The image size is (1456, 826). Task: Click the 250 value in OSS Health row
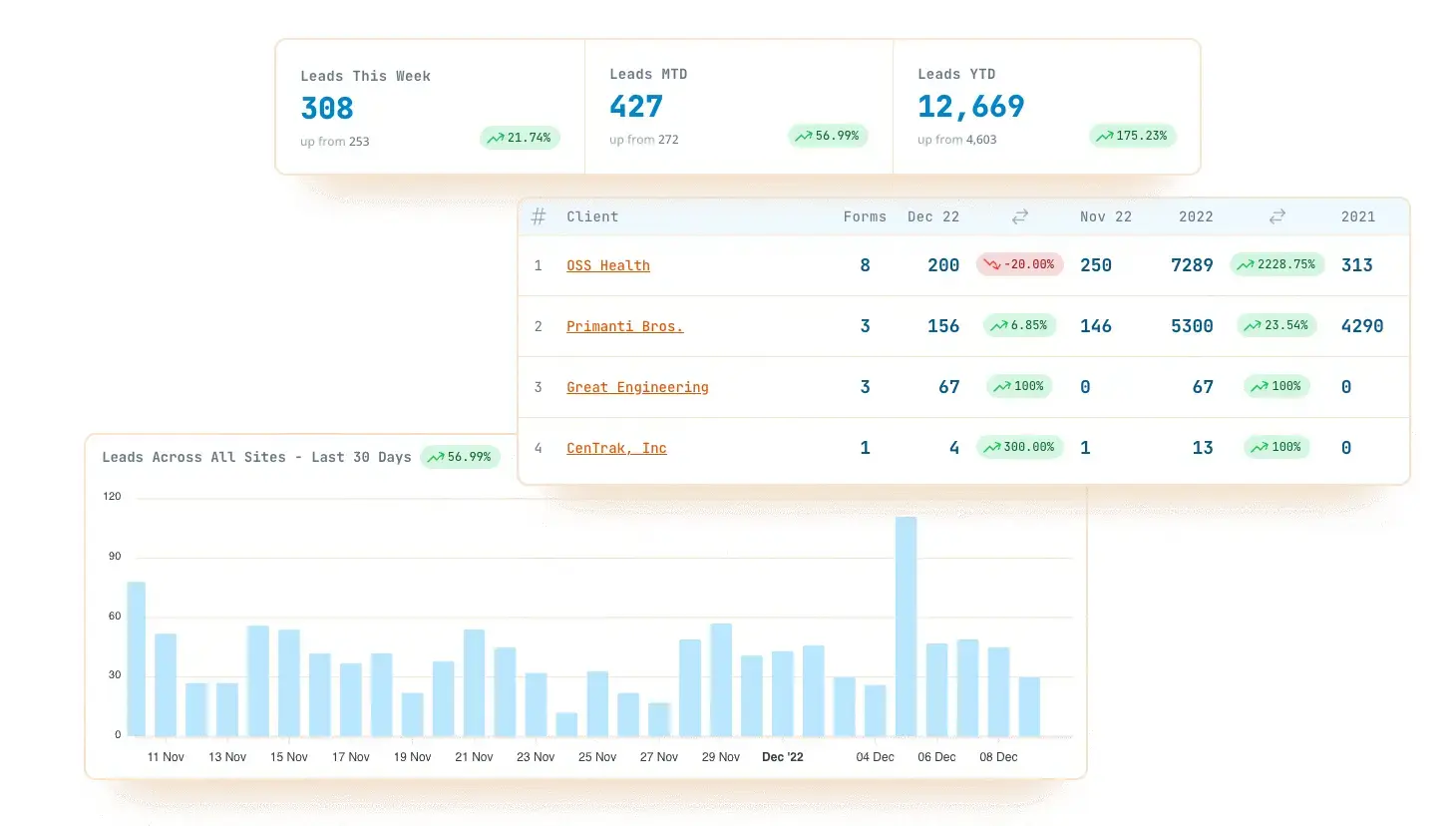[1096, 265]
